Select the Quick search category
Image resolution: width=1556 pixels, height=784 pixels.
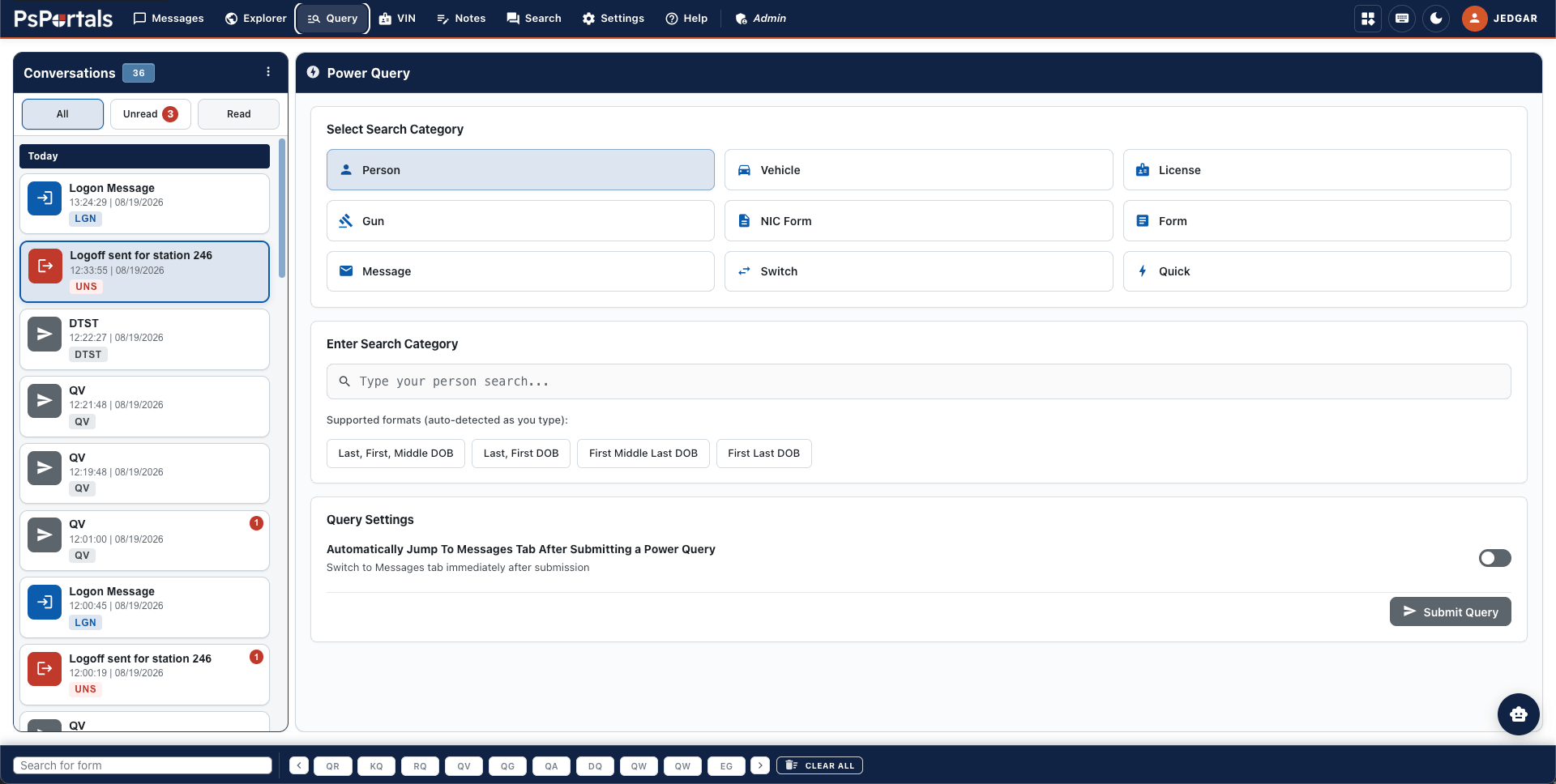[x=1317, y=271]
